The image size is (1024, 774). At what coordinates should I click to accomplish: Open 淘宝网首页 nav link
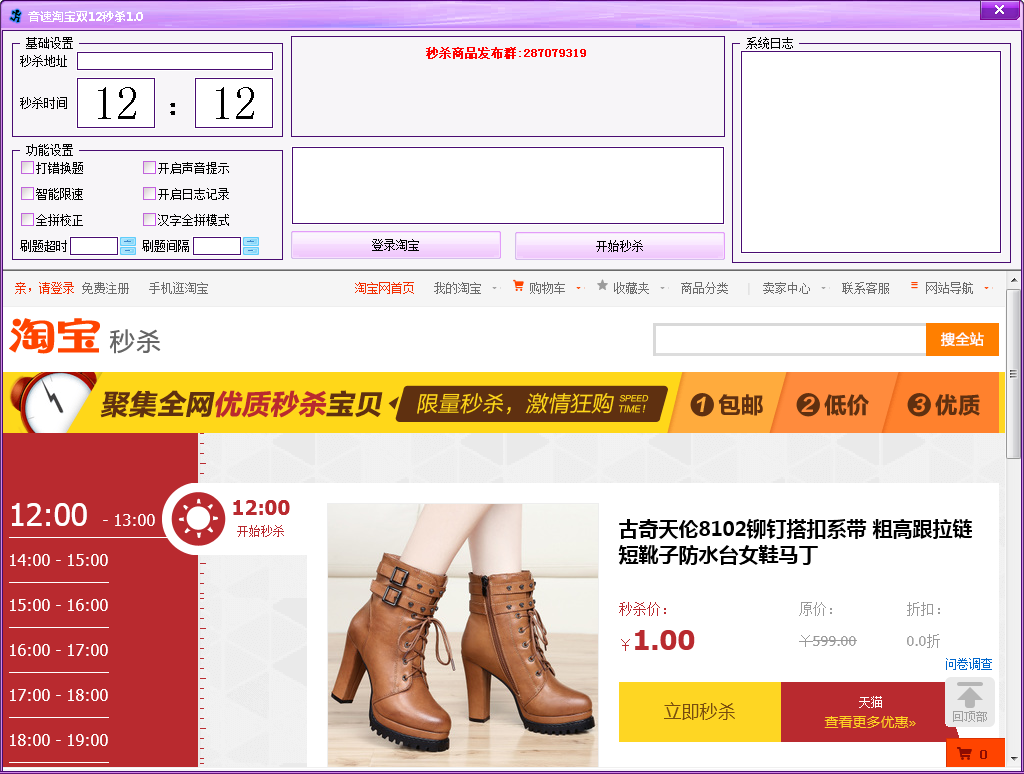(x=384, y=288)
